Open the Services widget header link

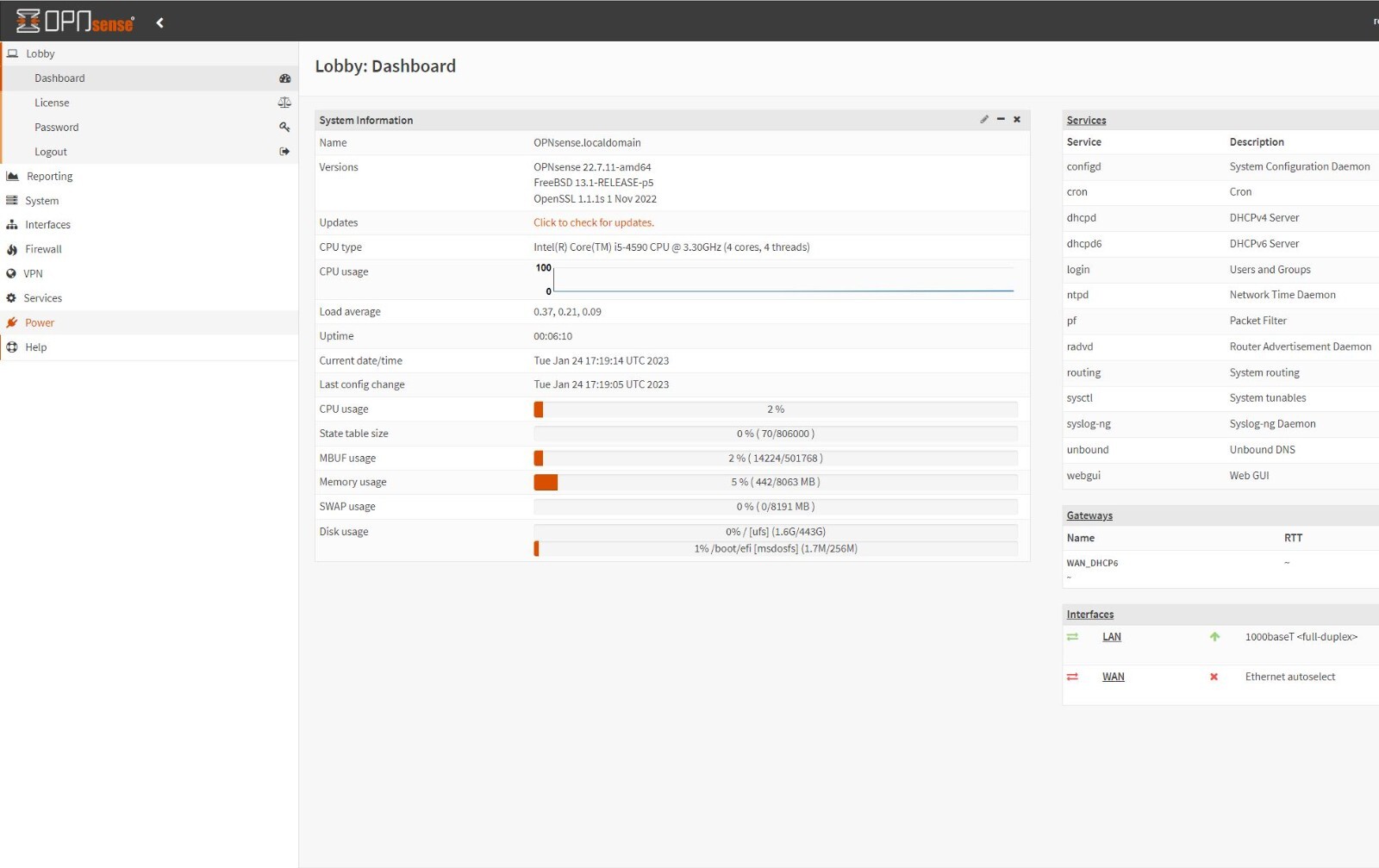point(1086,121)
